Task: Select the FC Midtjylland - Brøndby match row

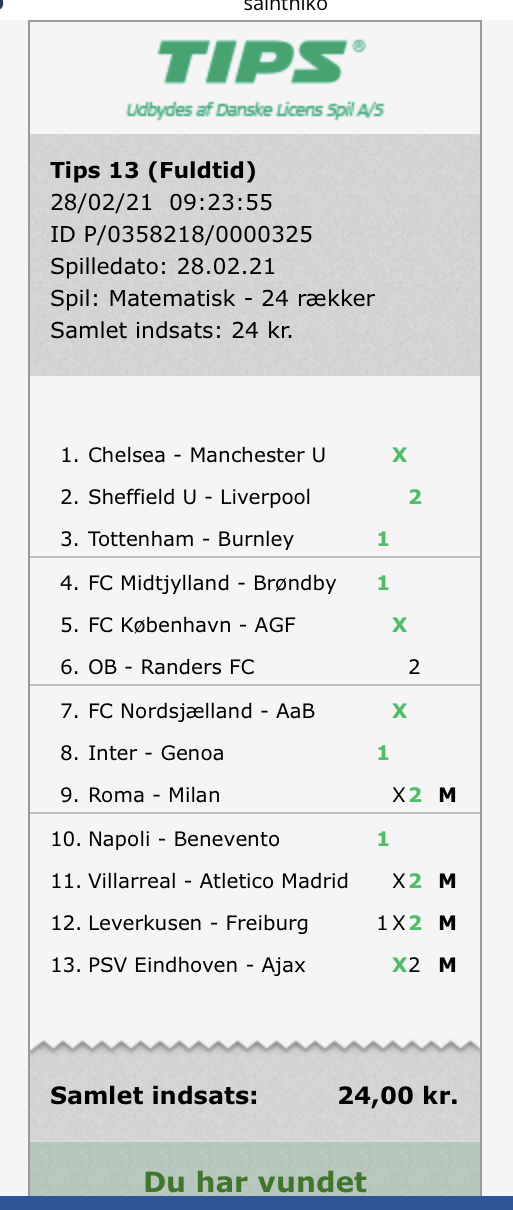Action: click(255, 583)
